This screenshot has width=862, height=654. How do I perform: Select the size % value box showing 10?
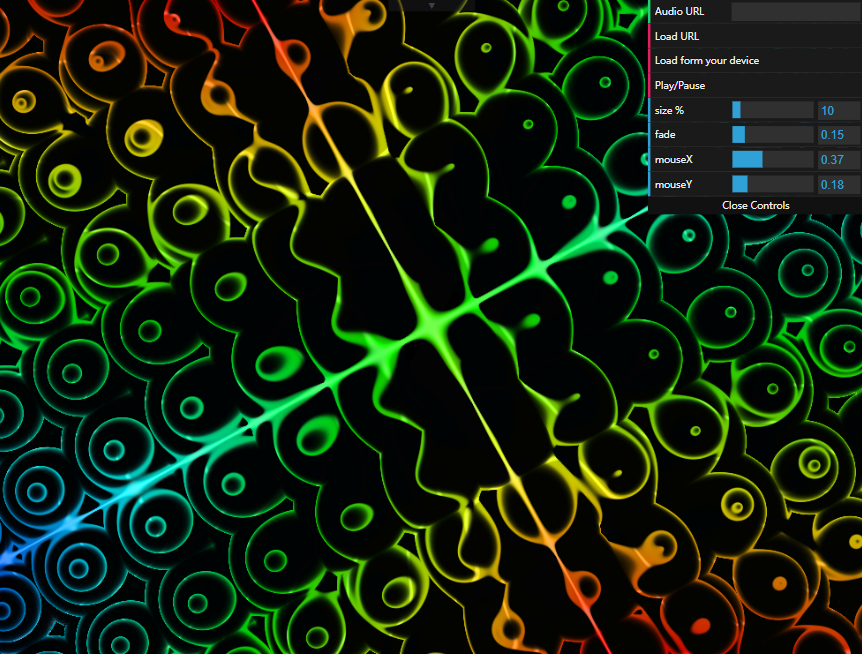click(x=838, y=110)
